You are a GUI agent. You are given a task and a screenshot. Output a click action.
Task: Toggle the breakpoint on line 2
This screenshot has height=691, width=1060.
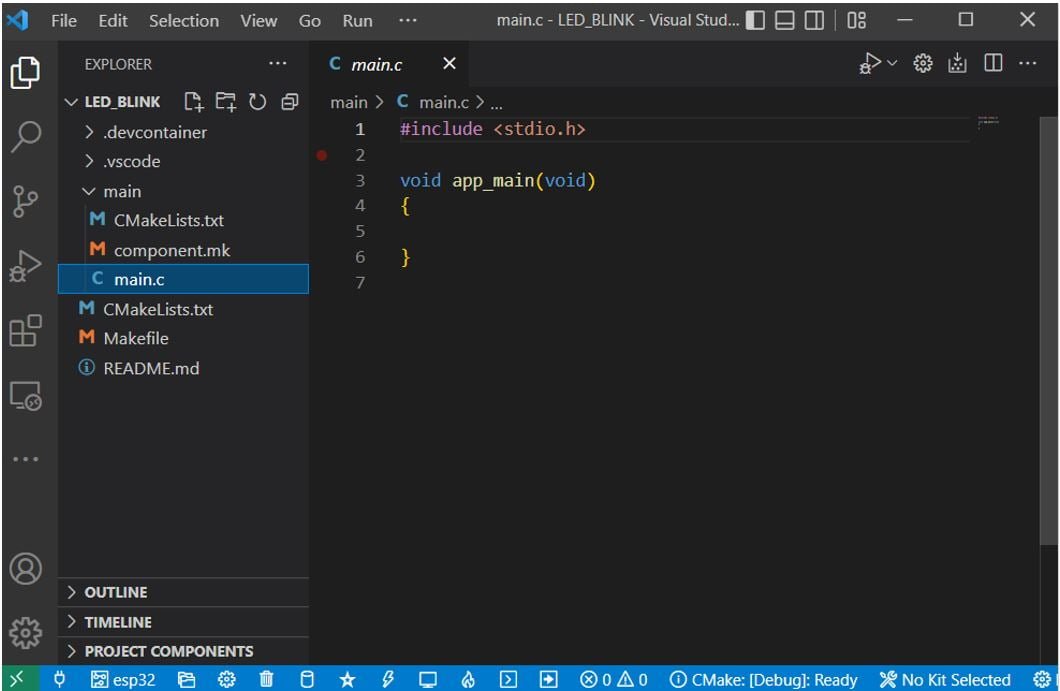click(322, 155)
